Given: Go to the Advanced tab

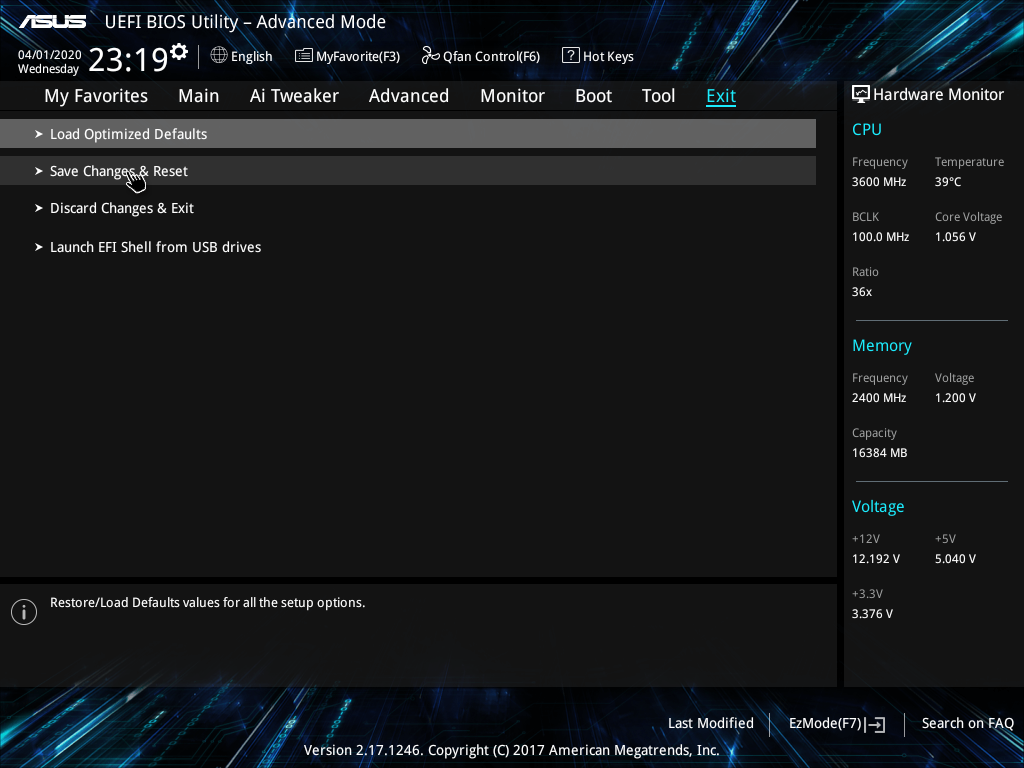Looking at the screenshot, I should [x=409, y=96].
